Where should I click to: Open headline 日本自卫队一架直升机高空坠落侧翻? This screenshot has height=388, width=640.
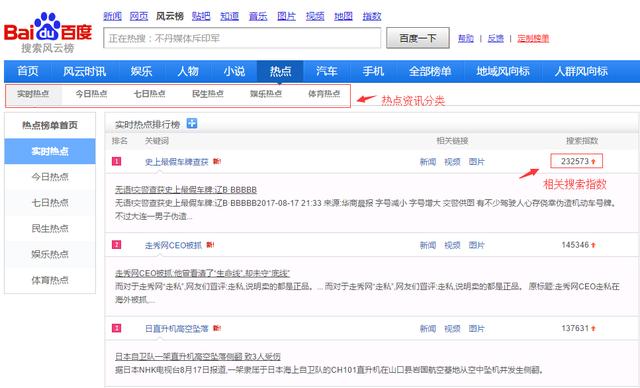[x=198, y=356]
